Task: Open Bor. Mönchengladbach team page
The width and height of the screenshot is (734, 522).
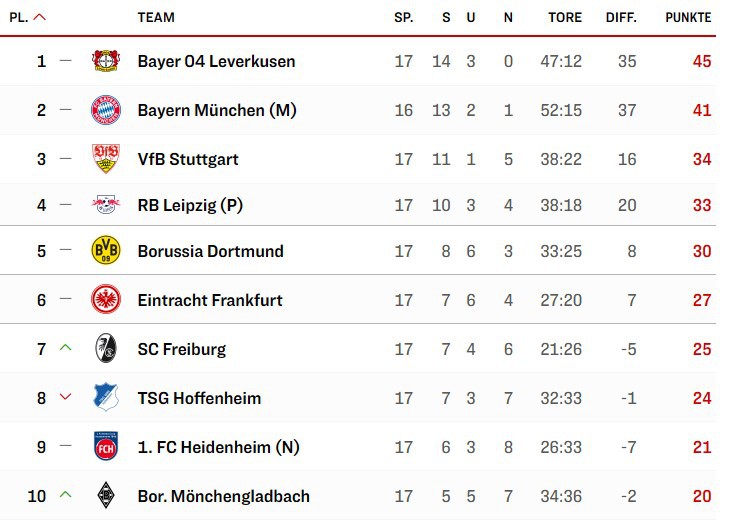Action: click(x=223, y=496)
